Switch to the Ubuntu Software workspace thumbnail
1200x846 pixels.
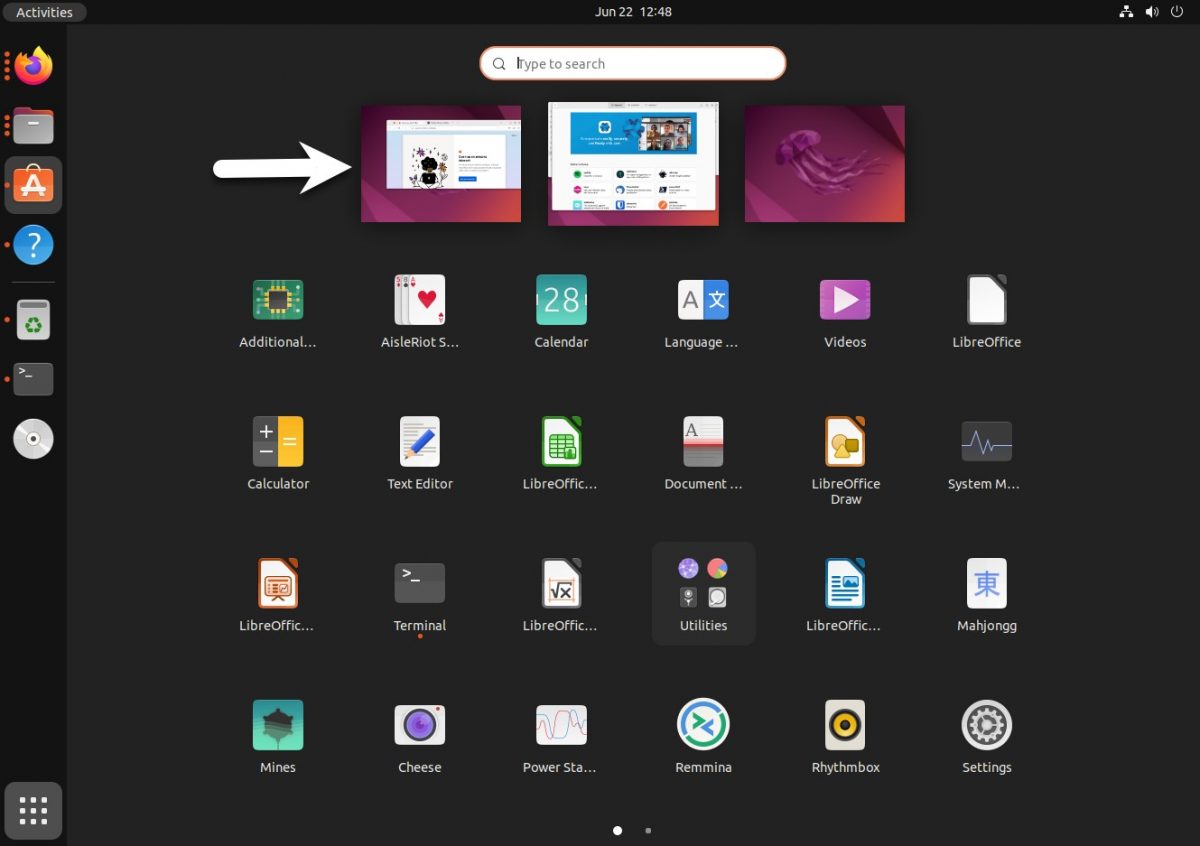(633, 164)
